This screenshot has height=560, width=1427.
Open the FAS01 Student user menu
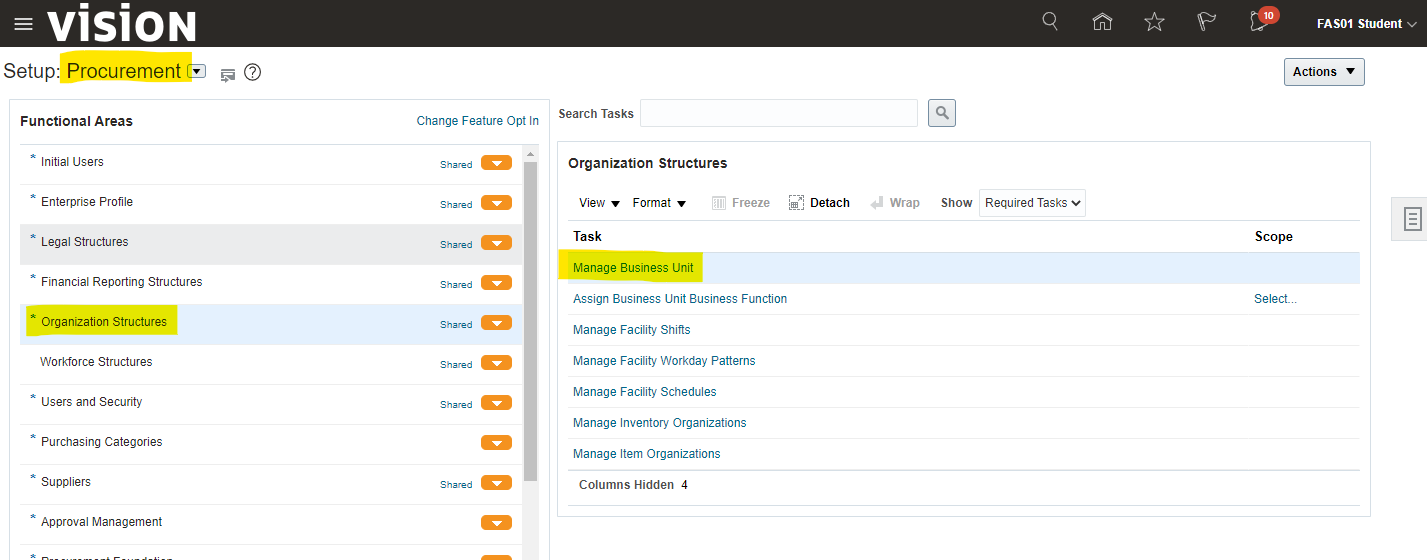coord(1366,23)
